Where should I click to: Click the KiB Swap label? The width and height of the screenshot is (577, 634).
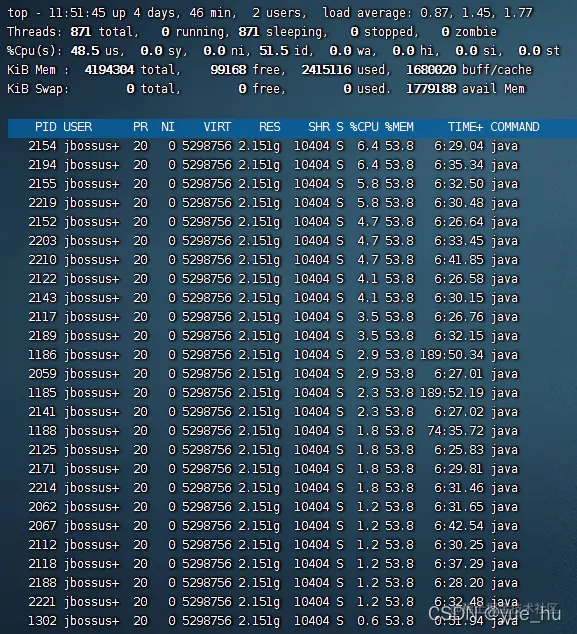click(38, 89)
